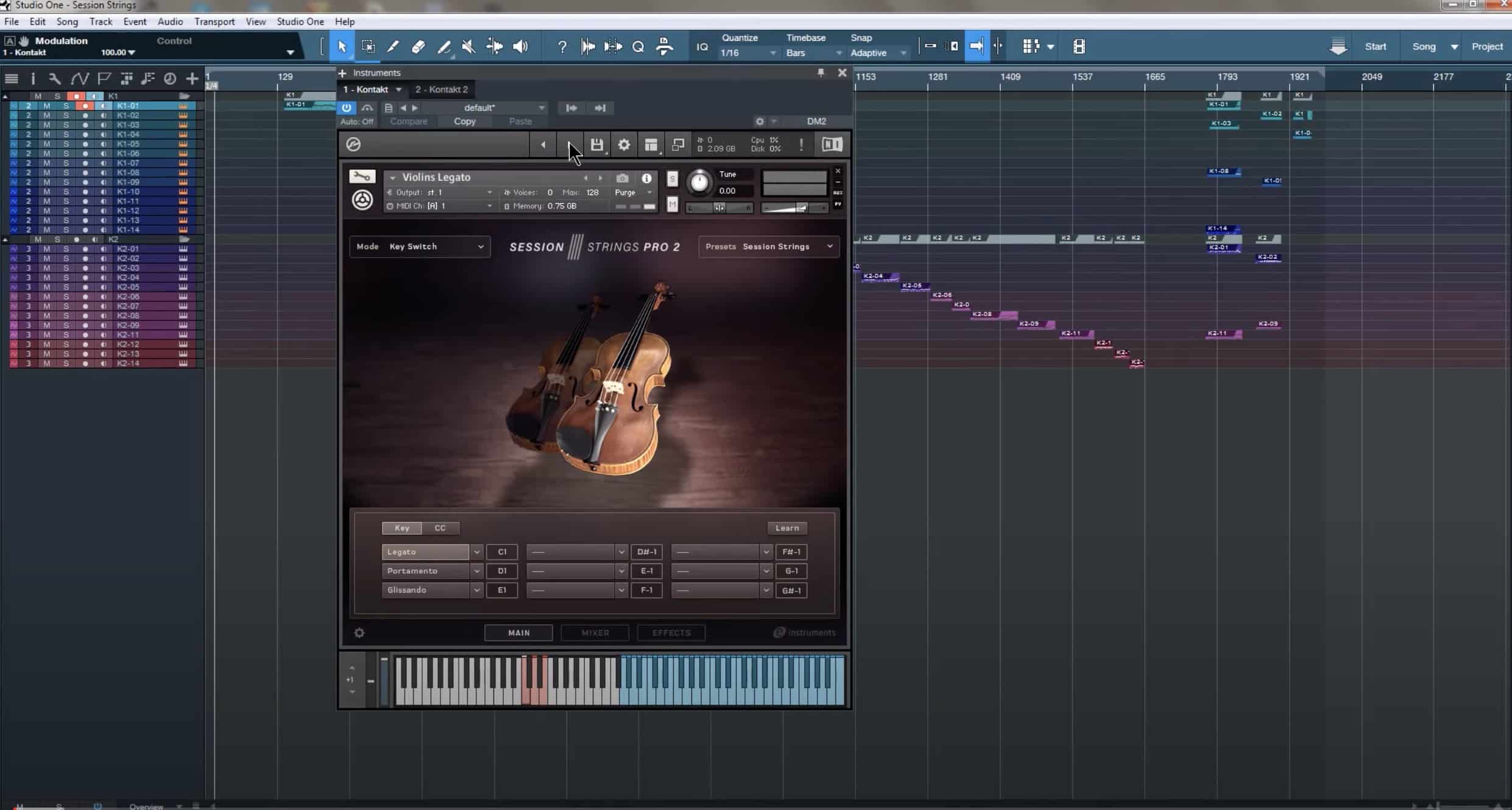Image resolution: width=1512 pixels, height=810 pixels.
Task: Open Session Strings settings gear at bottom-left
Action: point(359,632)
